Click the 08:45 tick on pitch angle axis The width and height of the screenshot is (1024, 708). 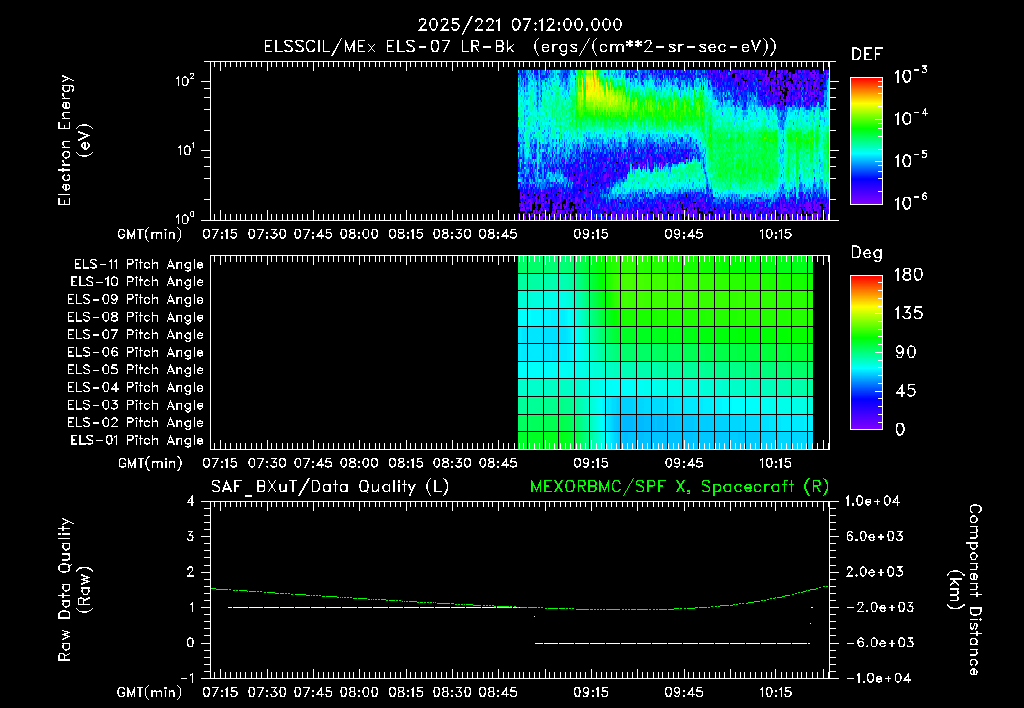pyautogui.click(x=498, y=463)
